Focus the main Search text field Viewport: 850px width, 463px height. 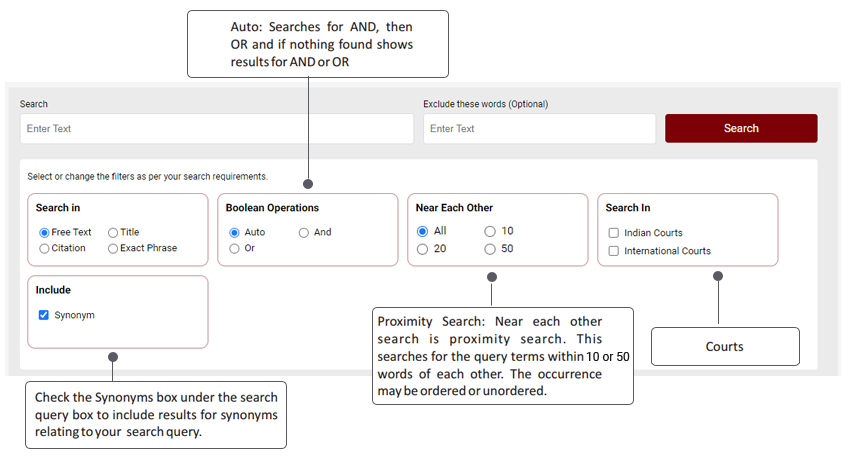(x=217, y=128)
